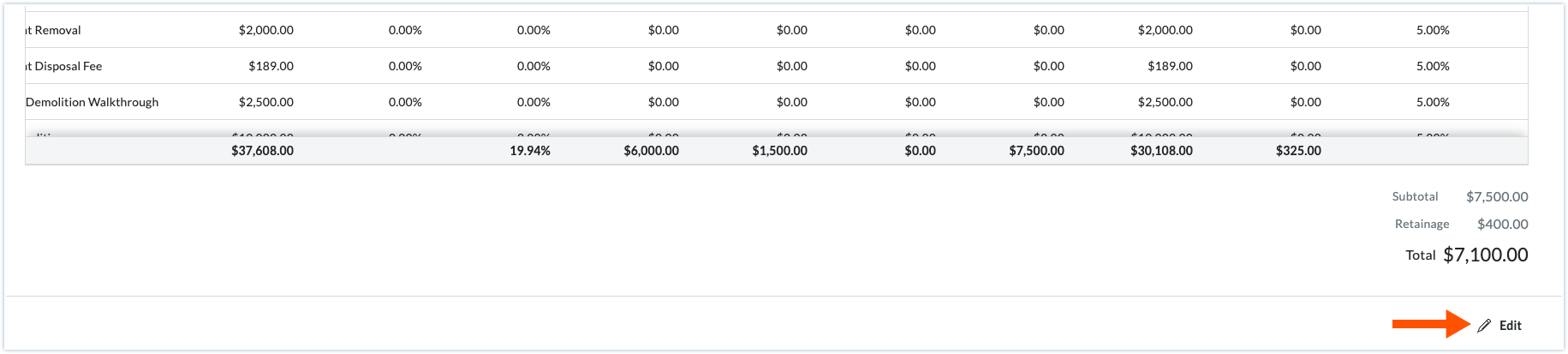Screen dimensions: 1568x354
Task: Click the Subtotal $7,500.00 summary value
Action: coord(1496,197)
